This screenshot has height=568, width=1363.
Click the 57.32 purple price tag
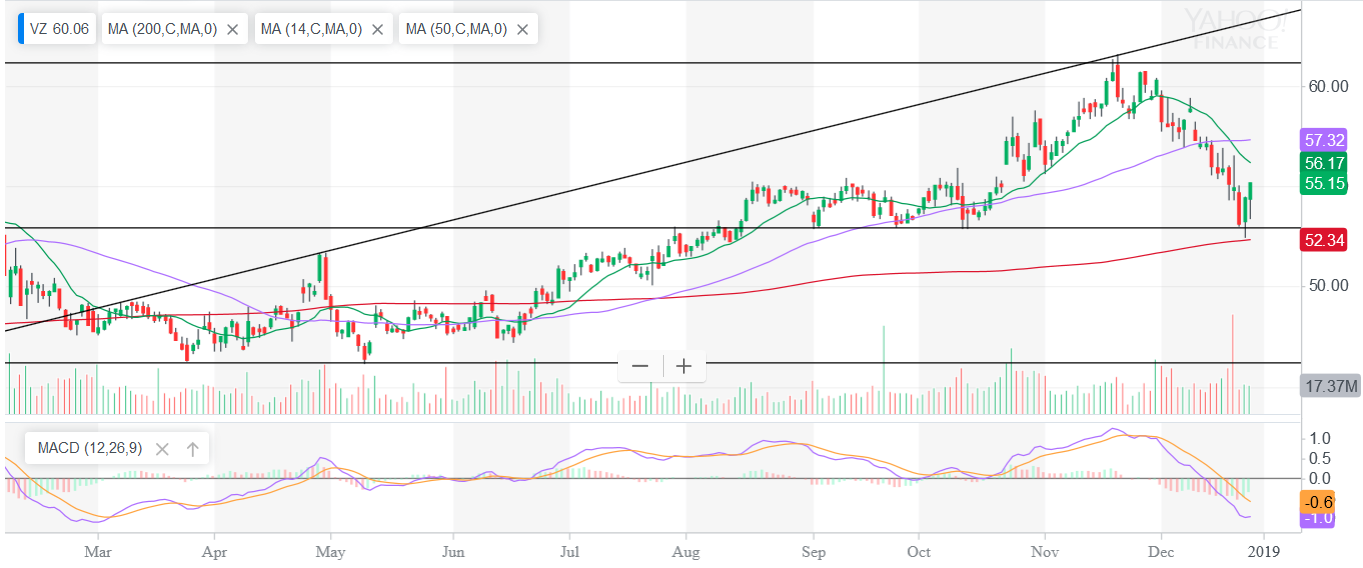pyautogui.click(x=1324, y=140)
